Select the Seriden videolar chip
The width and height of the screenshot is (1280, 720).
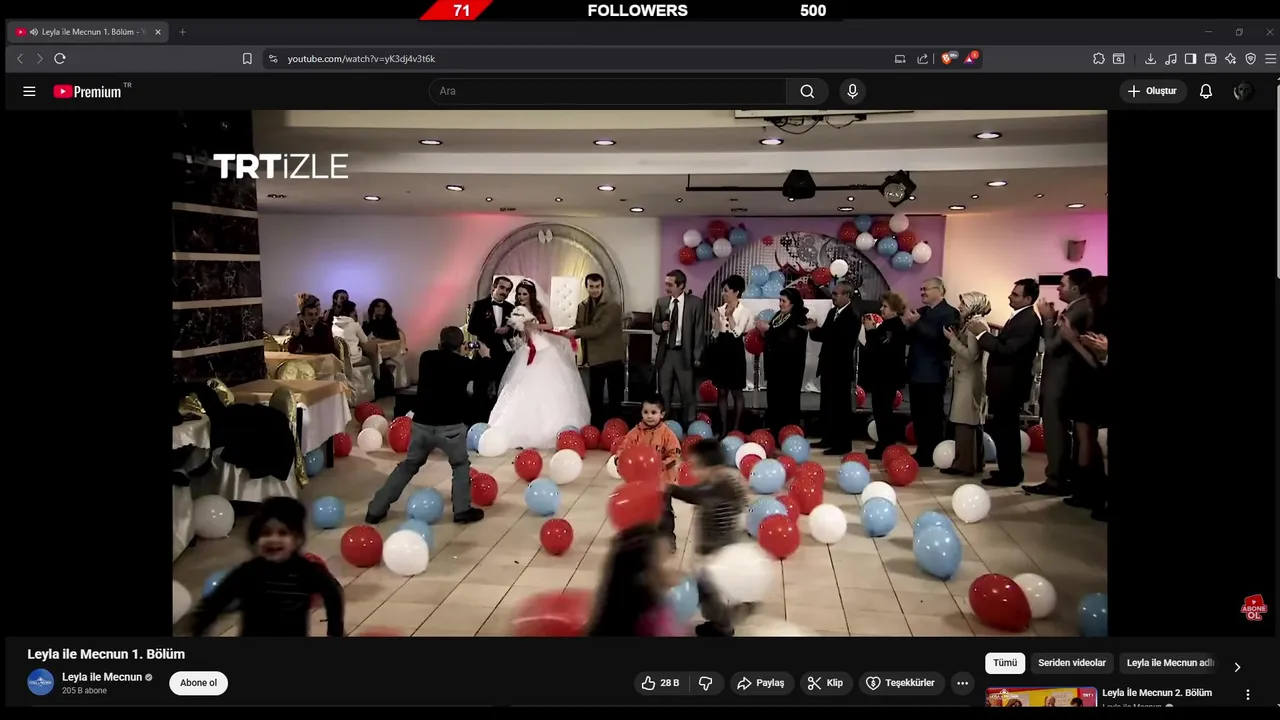(1072, 663)
